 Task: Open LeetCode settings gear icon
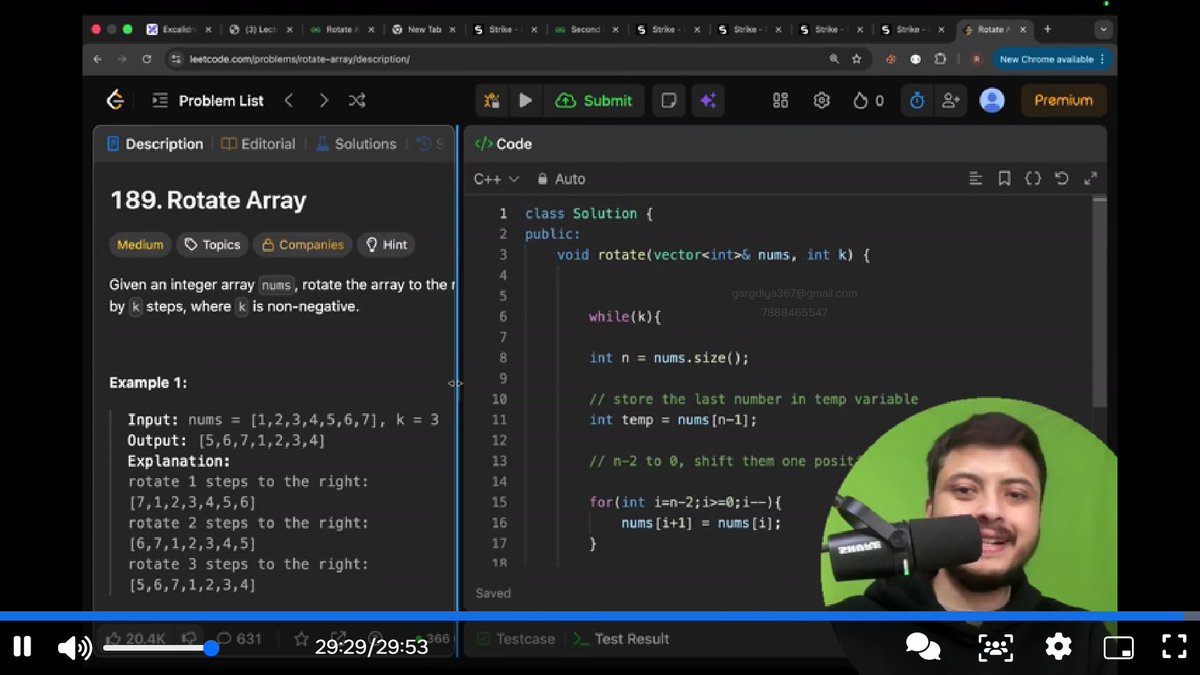click(821, 100)
